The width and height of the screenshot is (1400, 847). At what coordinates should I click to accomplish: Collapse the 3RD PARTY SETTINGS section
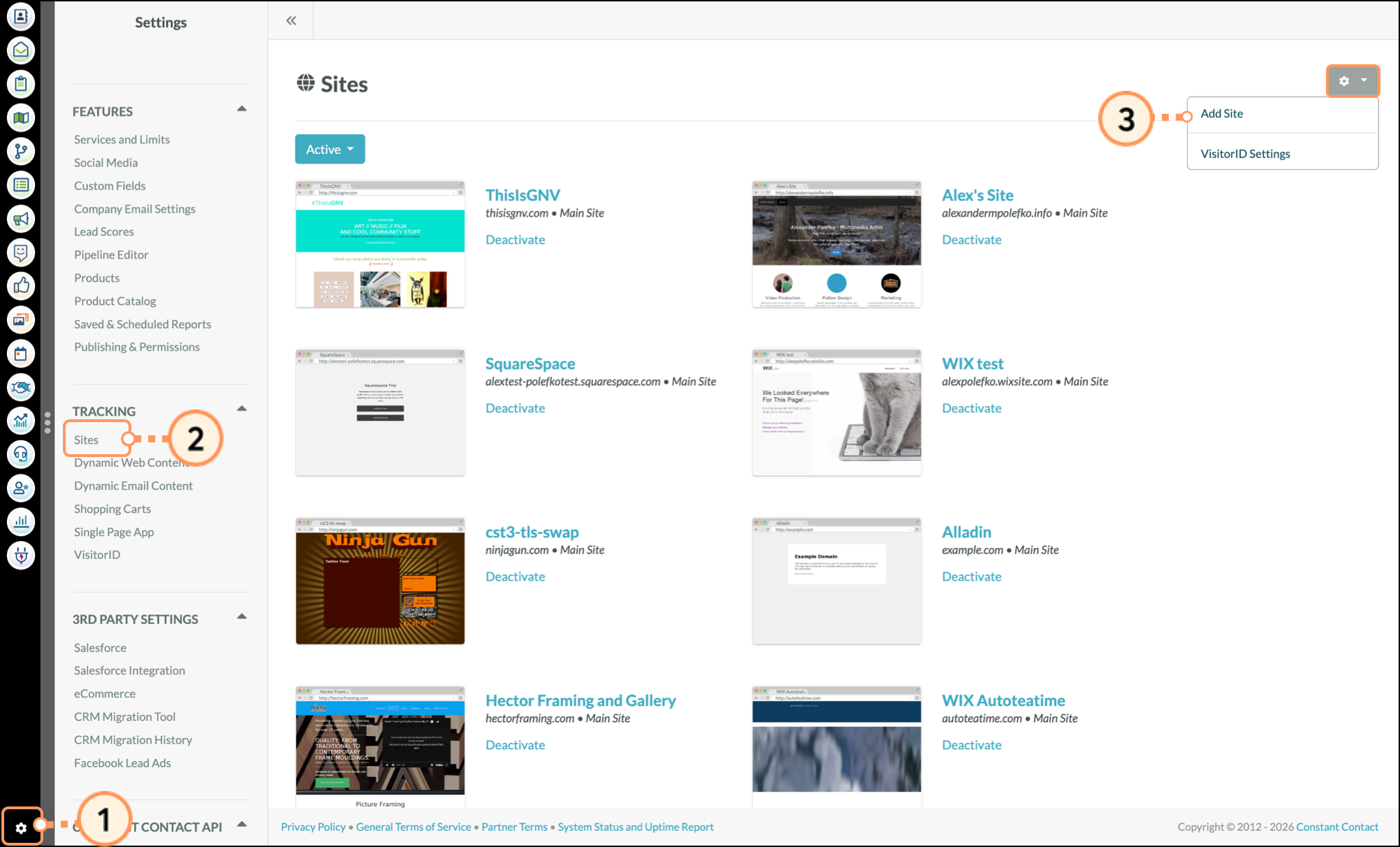click(x=242, y=616)
